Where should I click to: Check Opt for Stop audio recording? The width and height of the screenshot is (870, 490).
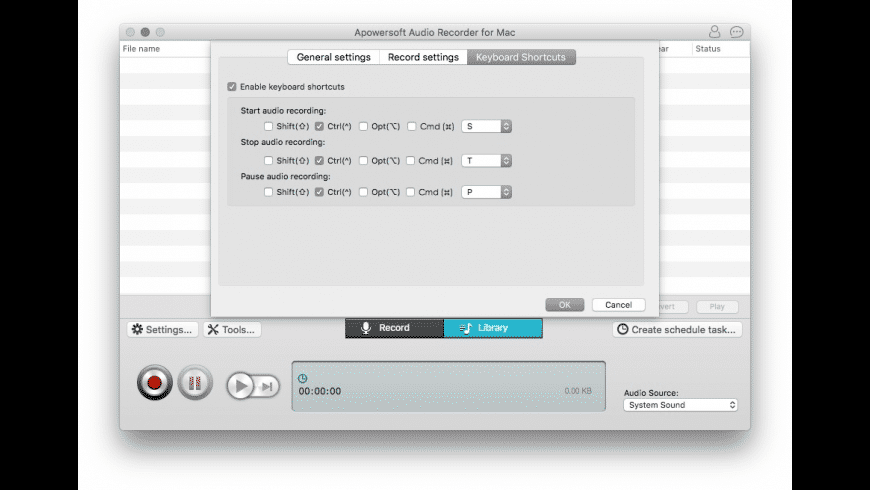click(x=363, y=160)
